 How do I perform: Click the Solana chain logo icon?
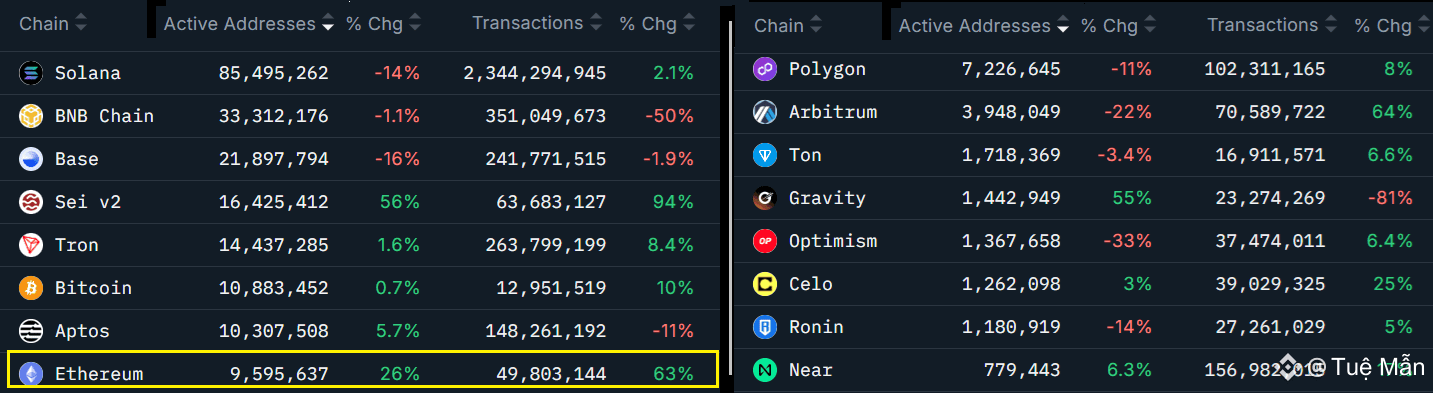31,73
